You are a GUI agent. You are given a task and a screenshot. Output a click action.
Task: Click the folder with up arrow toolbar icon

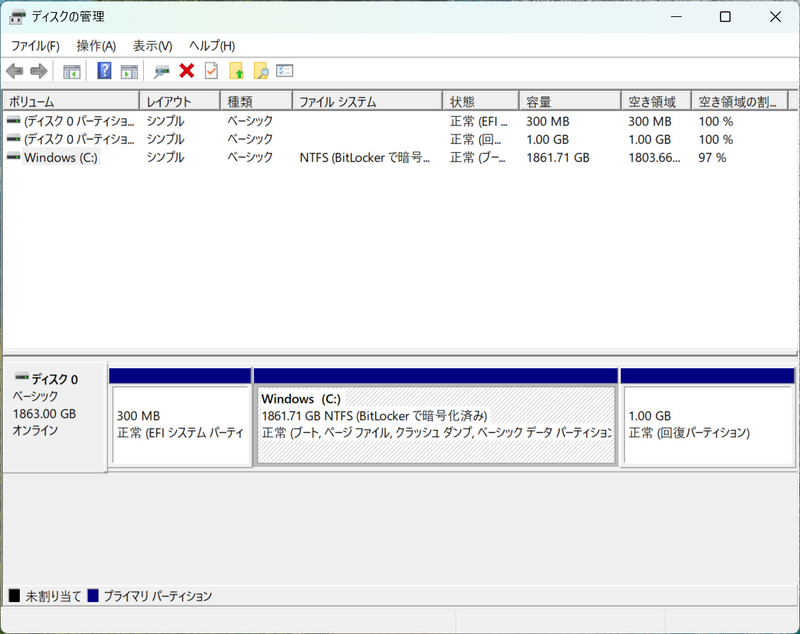[237, 70]
